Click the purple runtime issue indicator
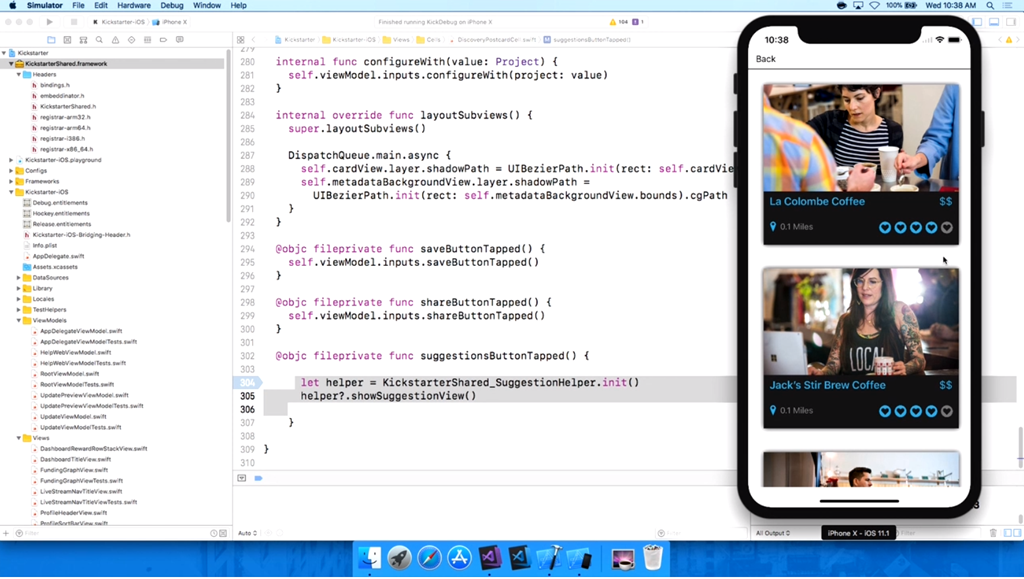Image resolution: width=1024 pixels, height=579 pixels. coord(638,22)
